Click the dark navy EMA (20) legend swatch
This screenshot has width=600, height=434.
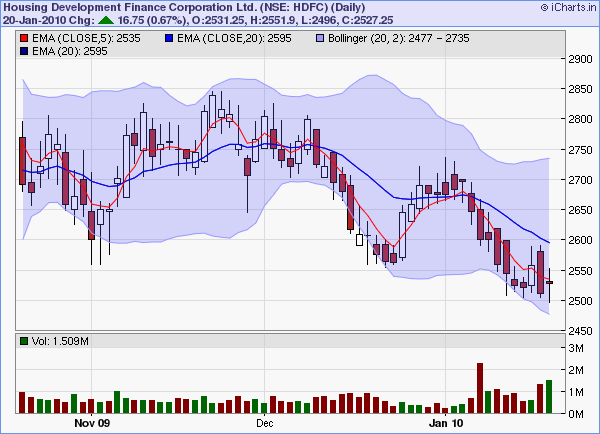click(x=24, y=51)
